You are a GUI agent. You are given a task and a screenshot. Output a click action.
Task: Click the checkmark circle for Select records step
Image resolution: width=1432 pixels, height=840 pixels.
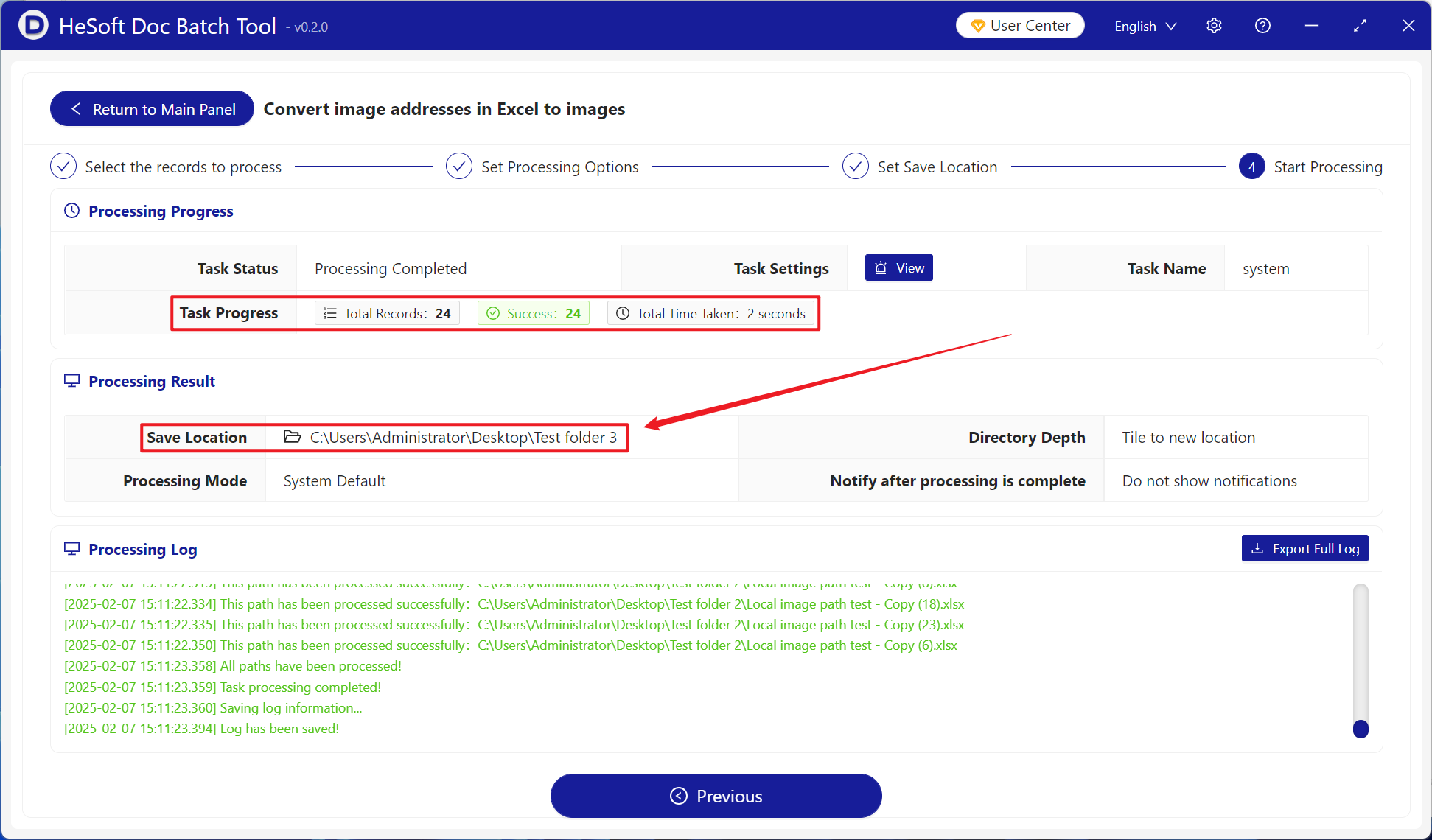[x=63, y=167]
